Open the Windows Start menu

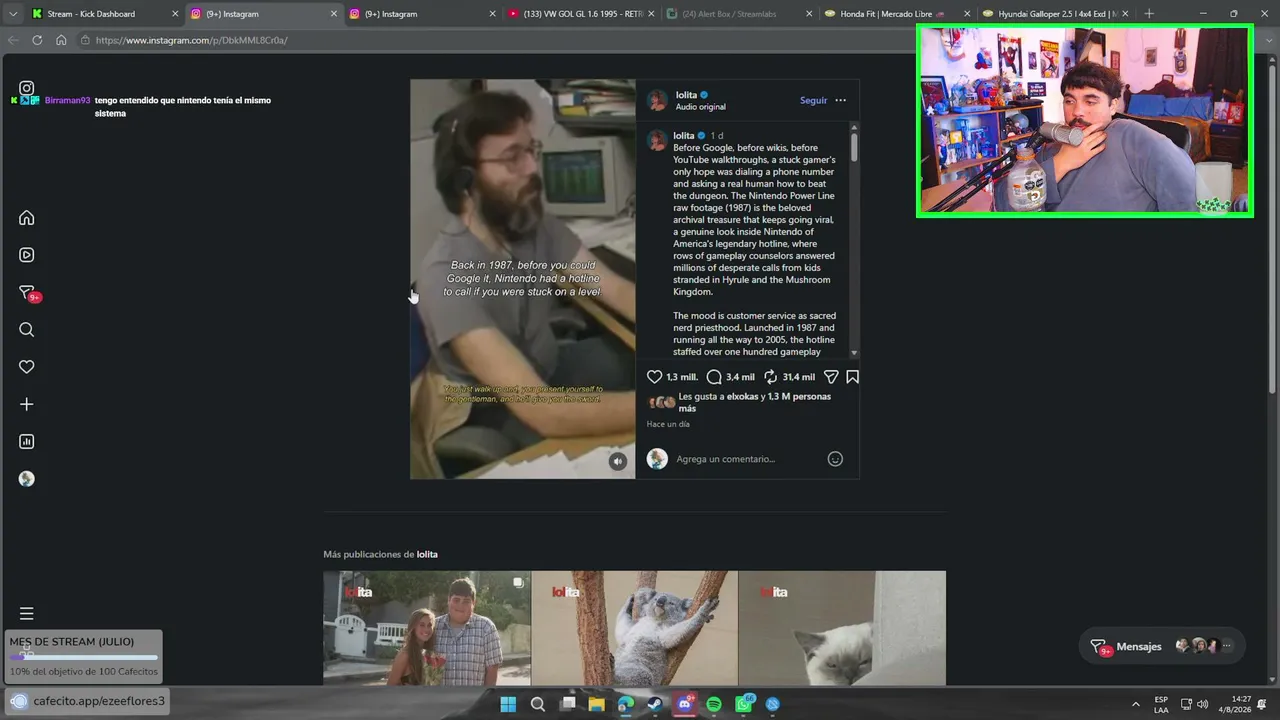[x=508, y=704]
